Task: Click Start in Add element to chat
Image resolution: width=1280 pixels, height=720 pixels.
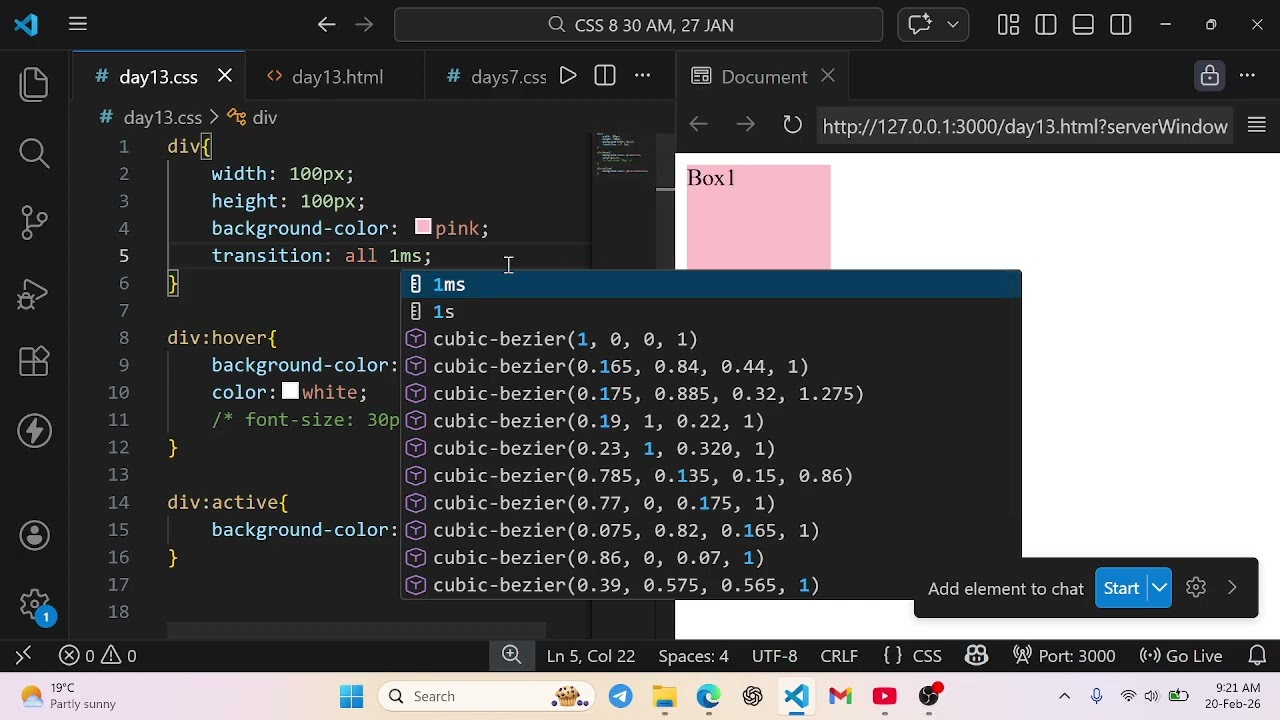Action: click(x=1121, y=589)
